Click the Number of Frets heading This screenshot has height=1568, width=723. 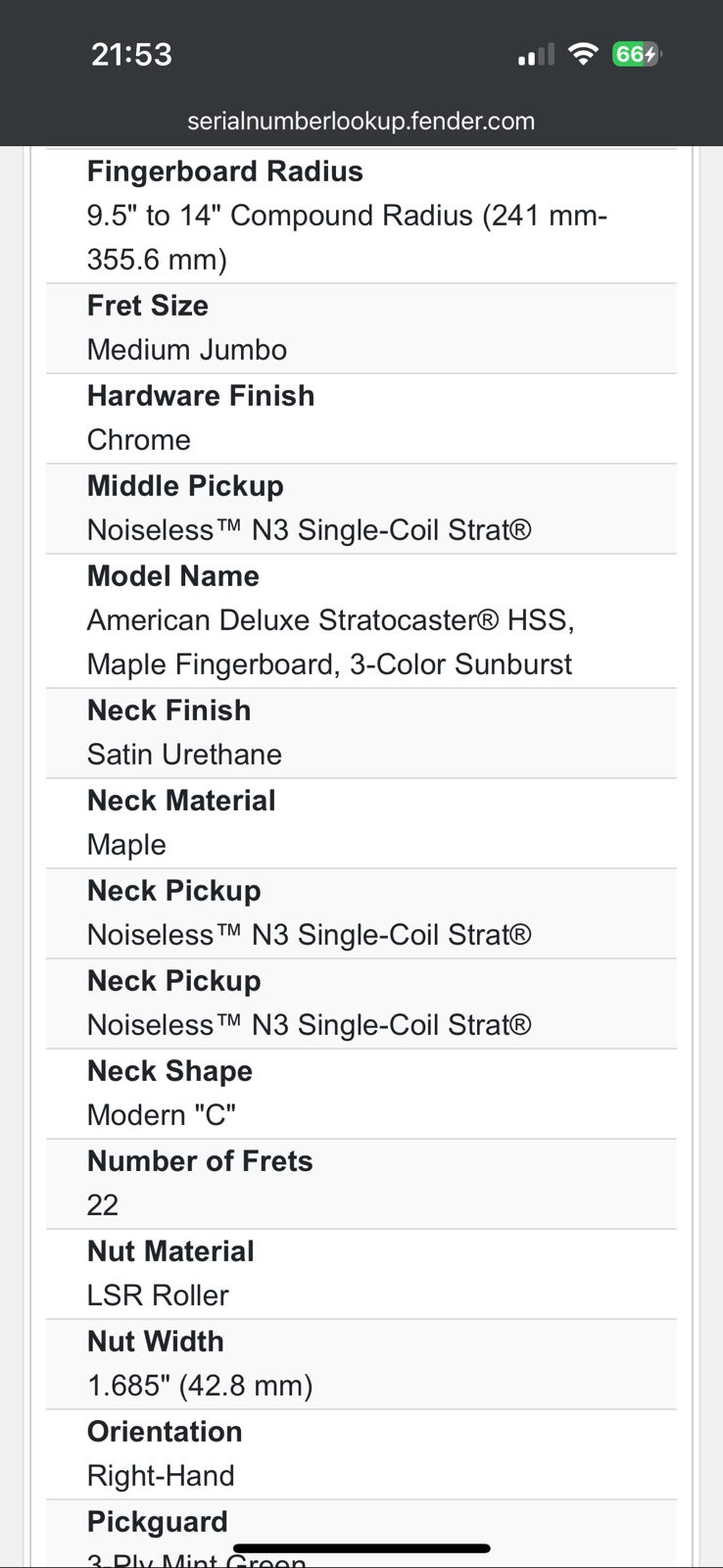[x=199, y=1161]
